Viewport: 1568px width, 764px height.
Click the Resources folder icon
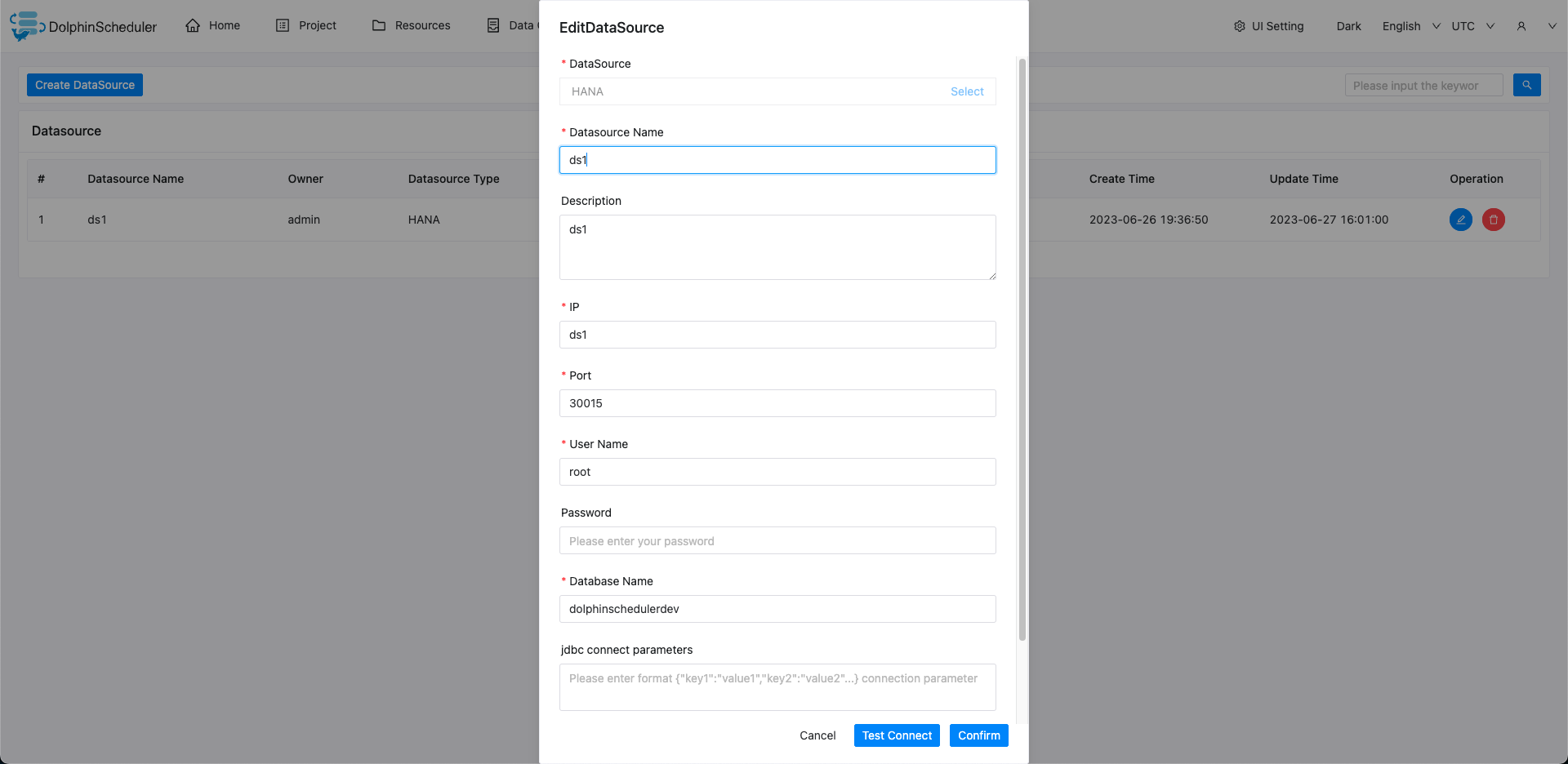[x=379, y=25]
